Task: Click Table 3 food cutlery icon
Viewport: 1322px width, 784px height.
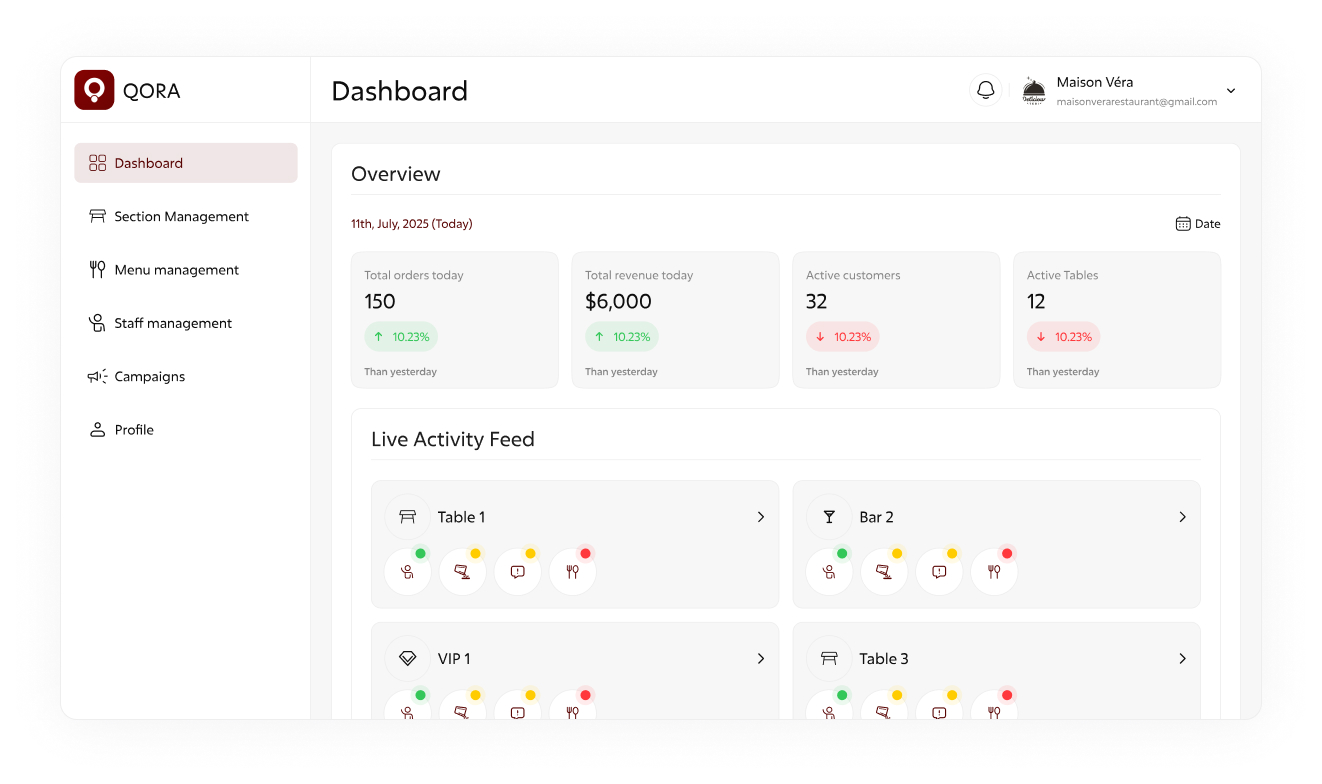Action: pos(995,706)
